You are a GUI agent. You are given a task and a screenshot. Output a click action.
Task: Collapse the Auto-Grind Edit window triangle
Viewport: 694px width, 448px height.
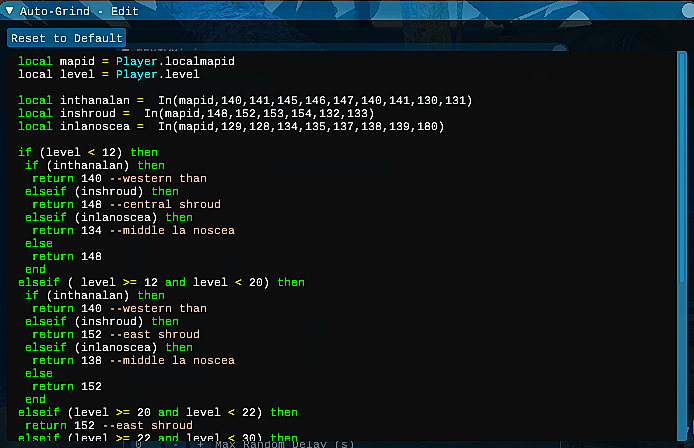[x=10, y=10]
